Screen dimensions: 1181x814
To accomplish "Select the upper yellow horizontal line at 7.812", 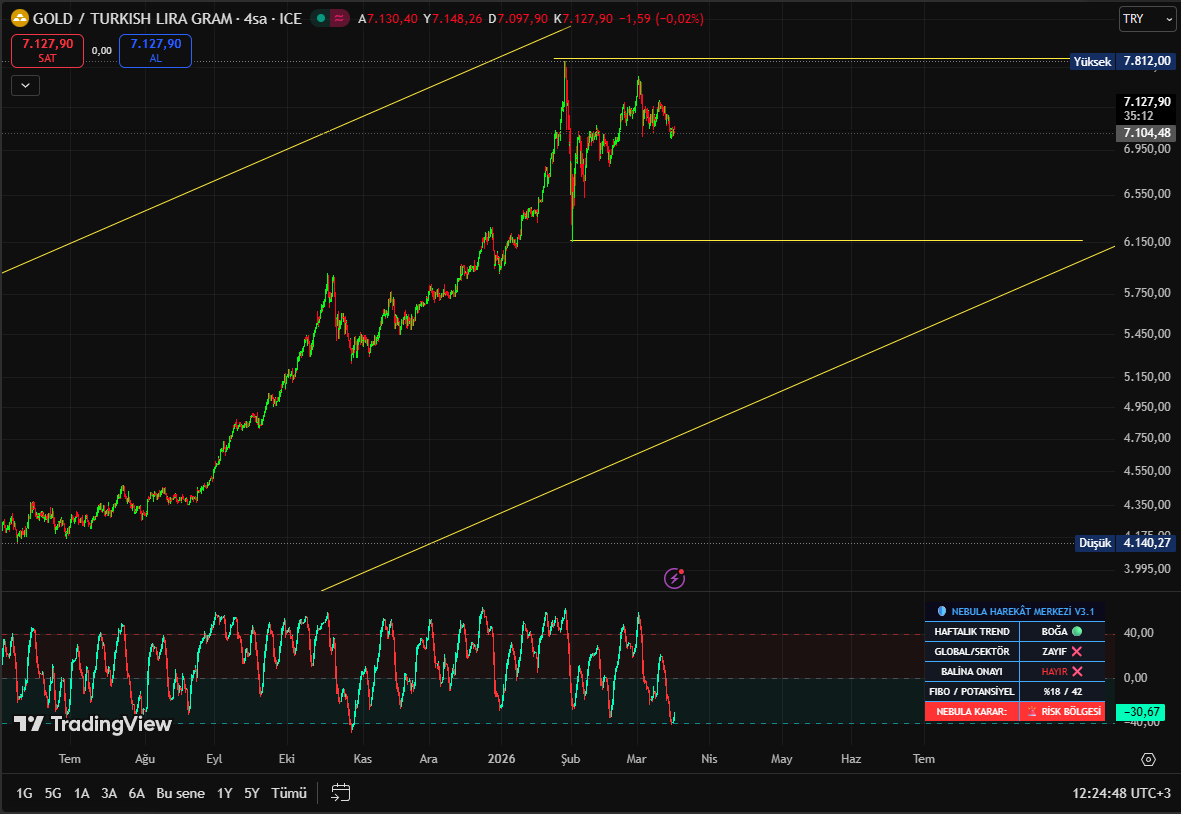I will [x=811, y=58].
